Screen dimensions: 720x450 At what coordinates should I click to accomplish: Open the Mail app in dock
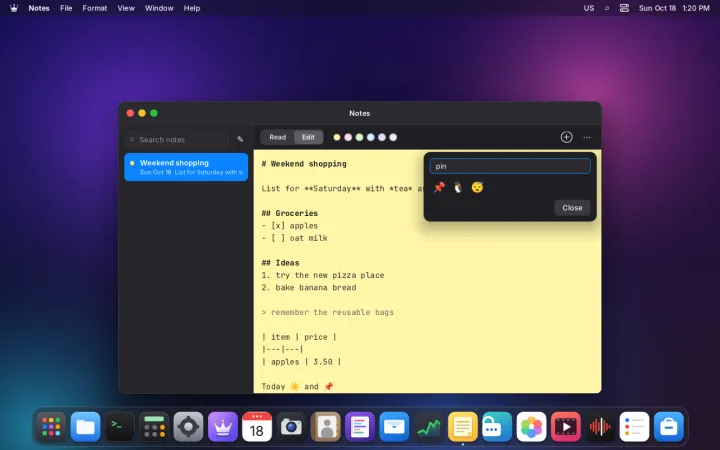point(394,427)
